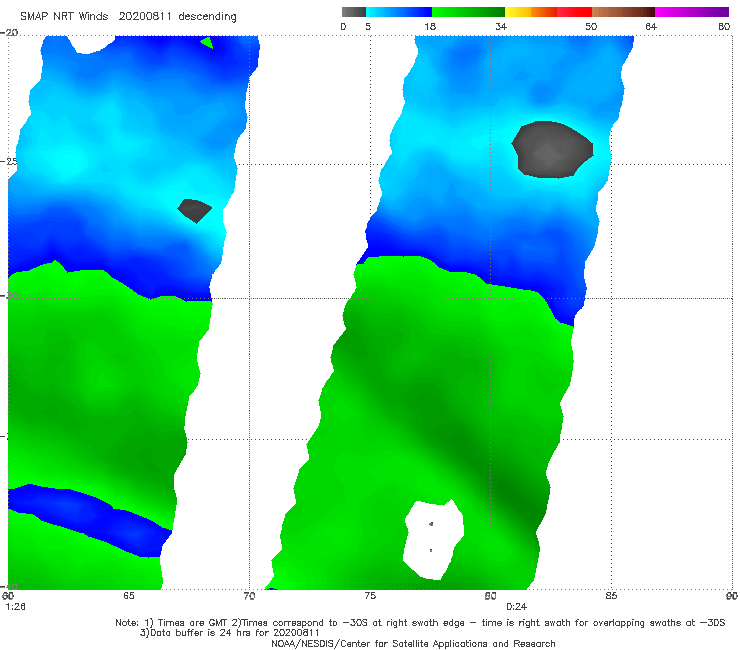This screenshot has height=650, width=740.
Task: Click color scale label '50'
Action: coord(591,26)
